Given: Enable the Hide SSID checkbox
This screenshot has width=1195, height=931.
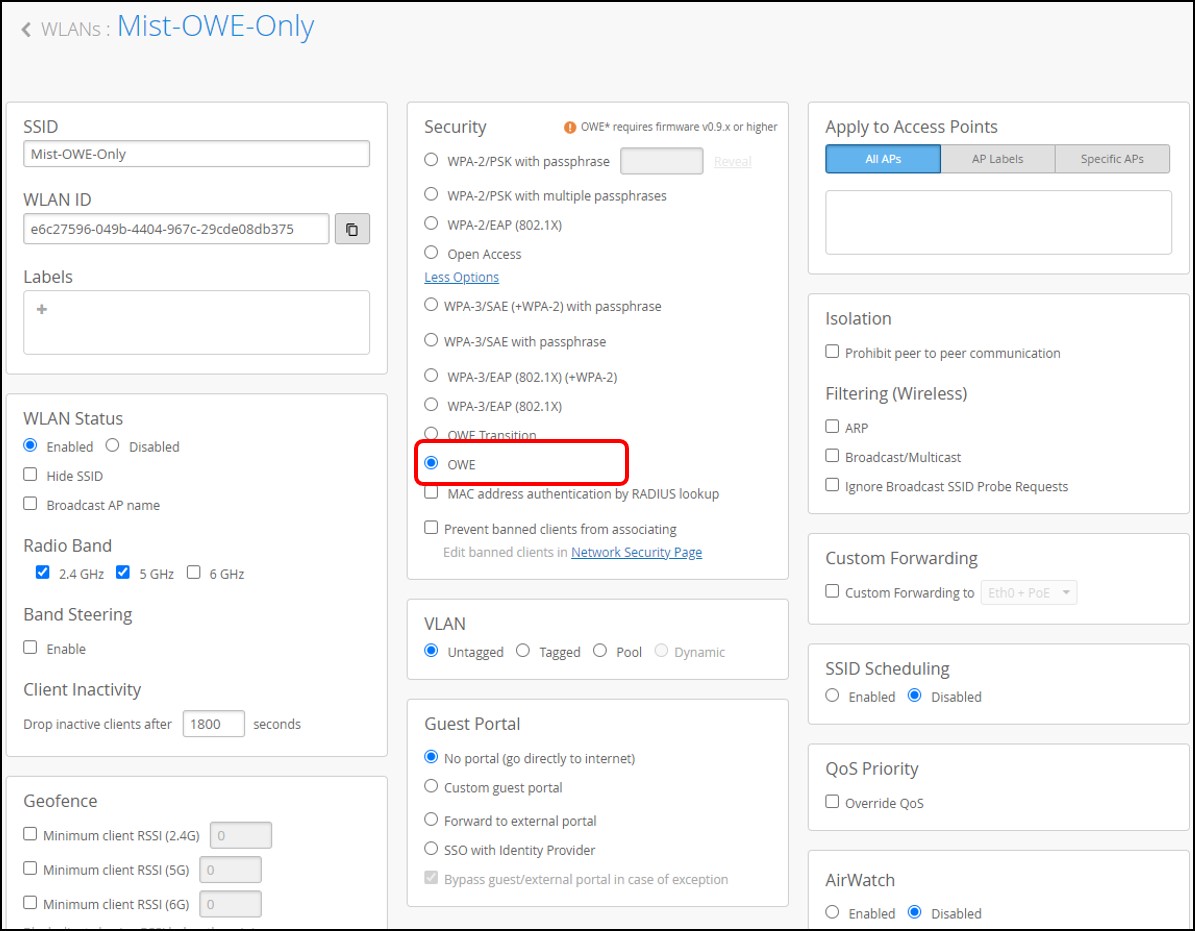Looking at the screenshot, I should 30,475.
